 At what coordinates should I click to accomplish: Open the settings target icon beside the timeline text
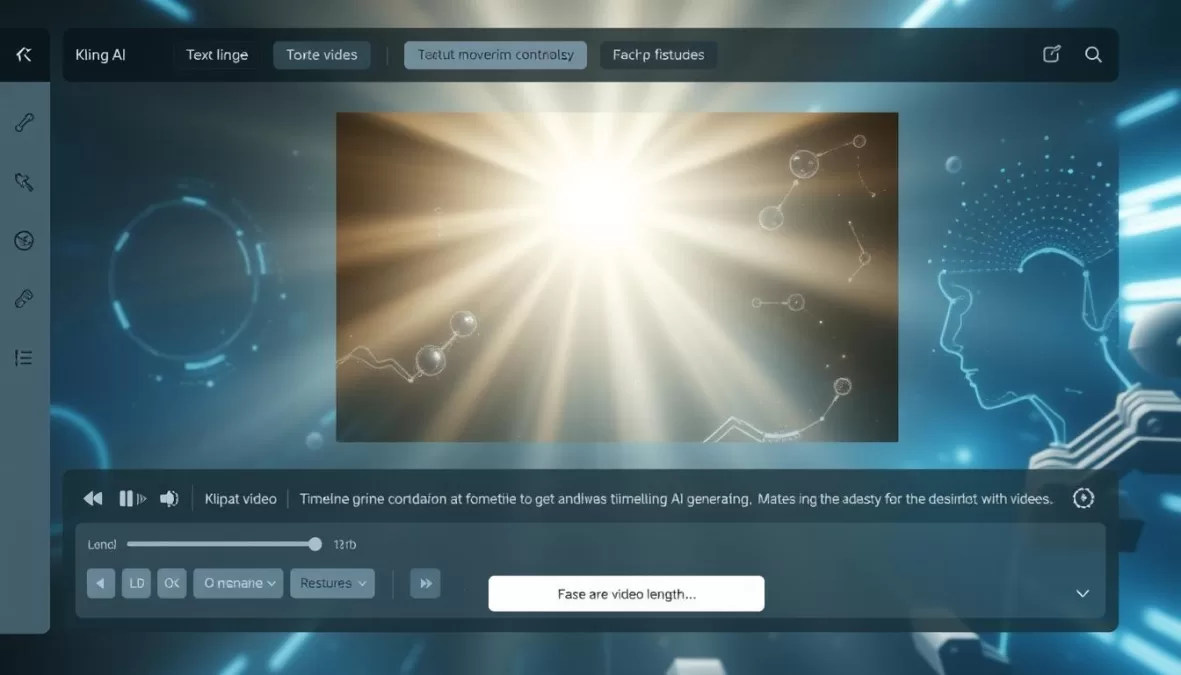[1084, 498]
